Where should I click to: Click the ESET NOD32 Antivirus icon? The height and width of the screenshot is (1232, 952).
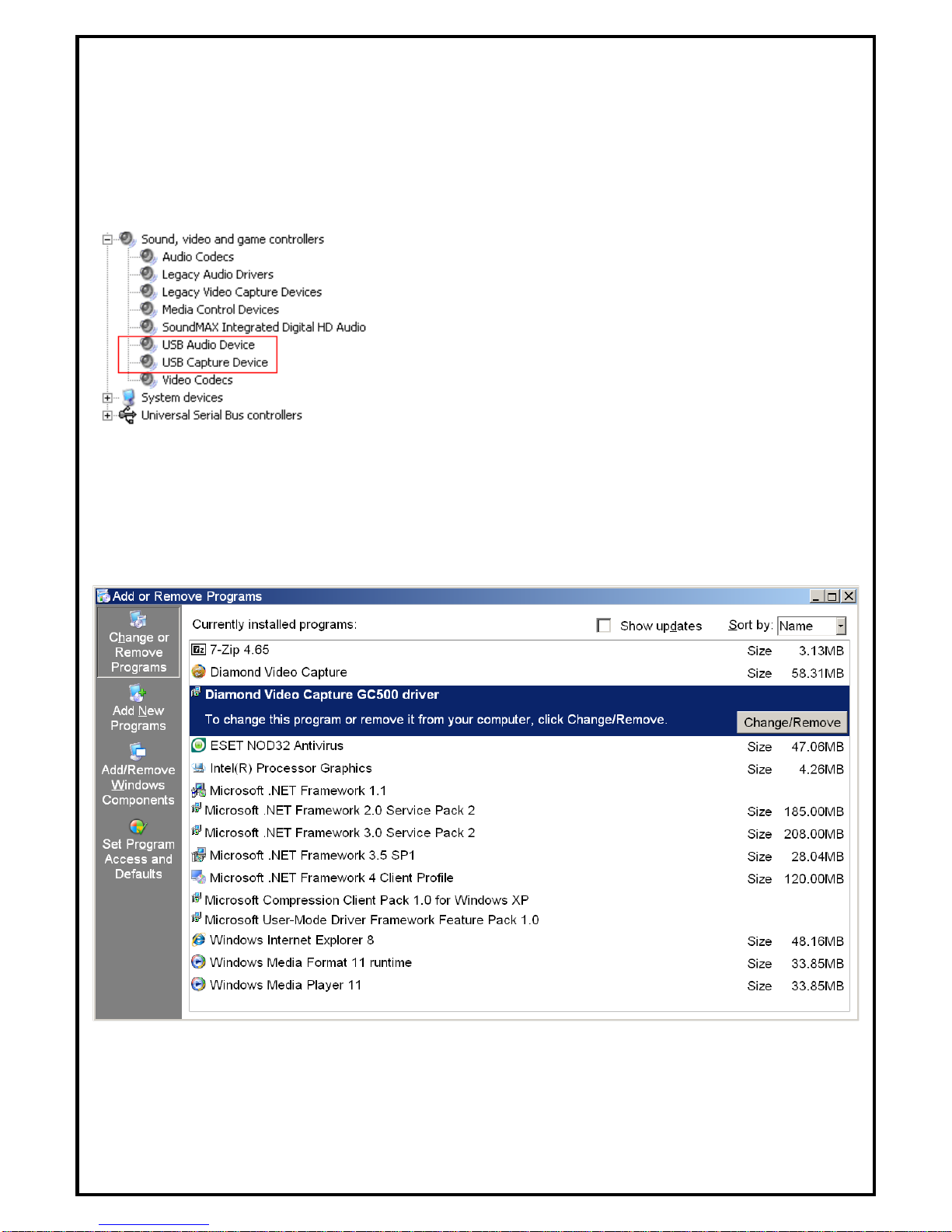tap(199, 745)
